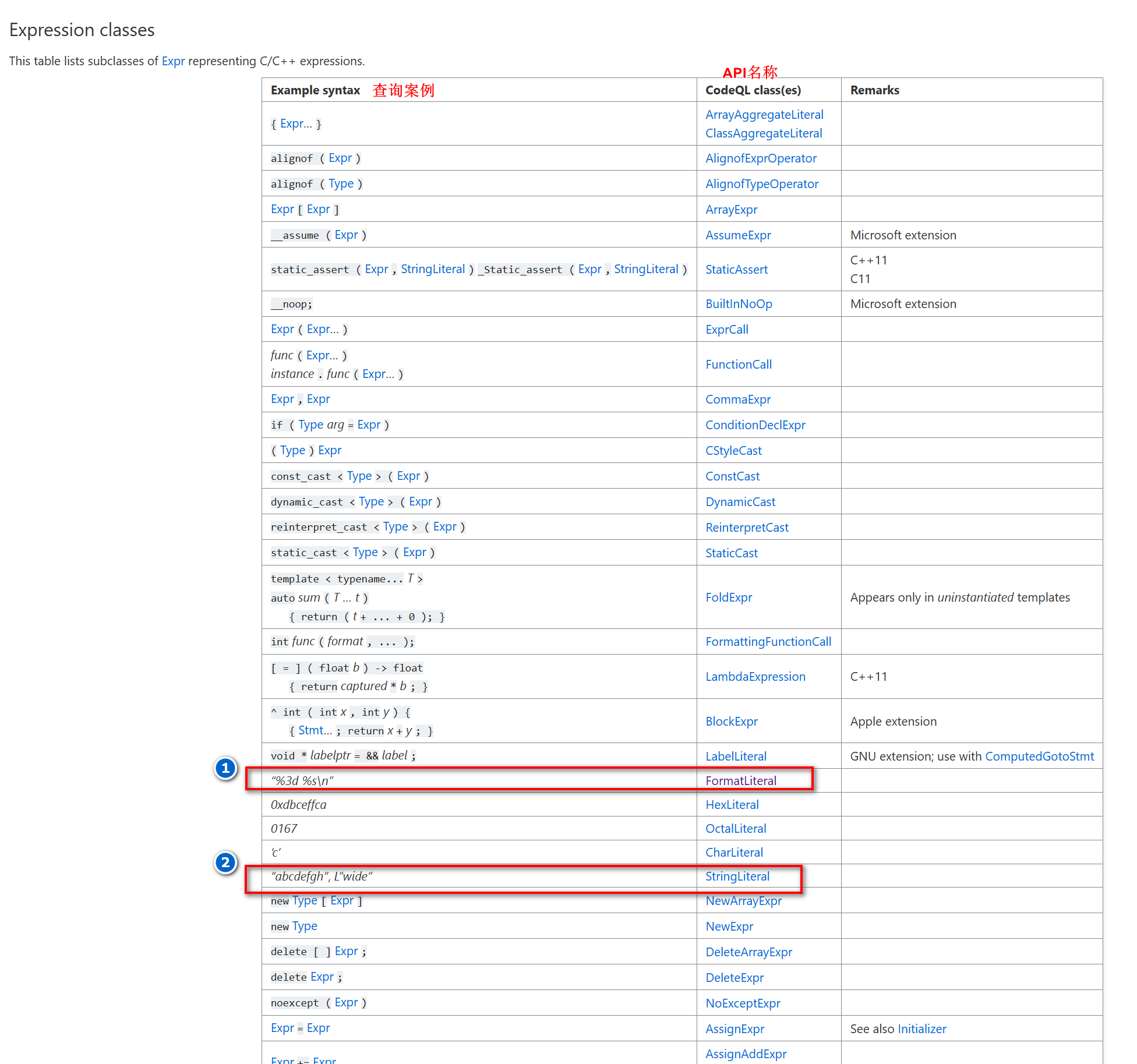
Task: Open the LambdaExpression class link
Action: (755, 677)
